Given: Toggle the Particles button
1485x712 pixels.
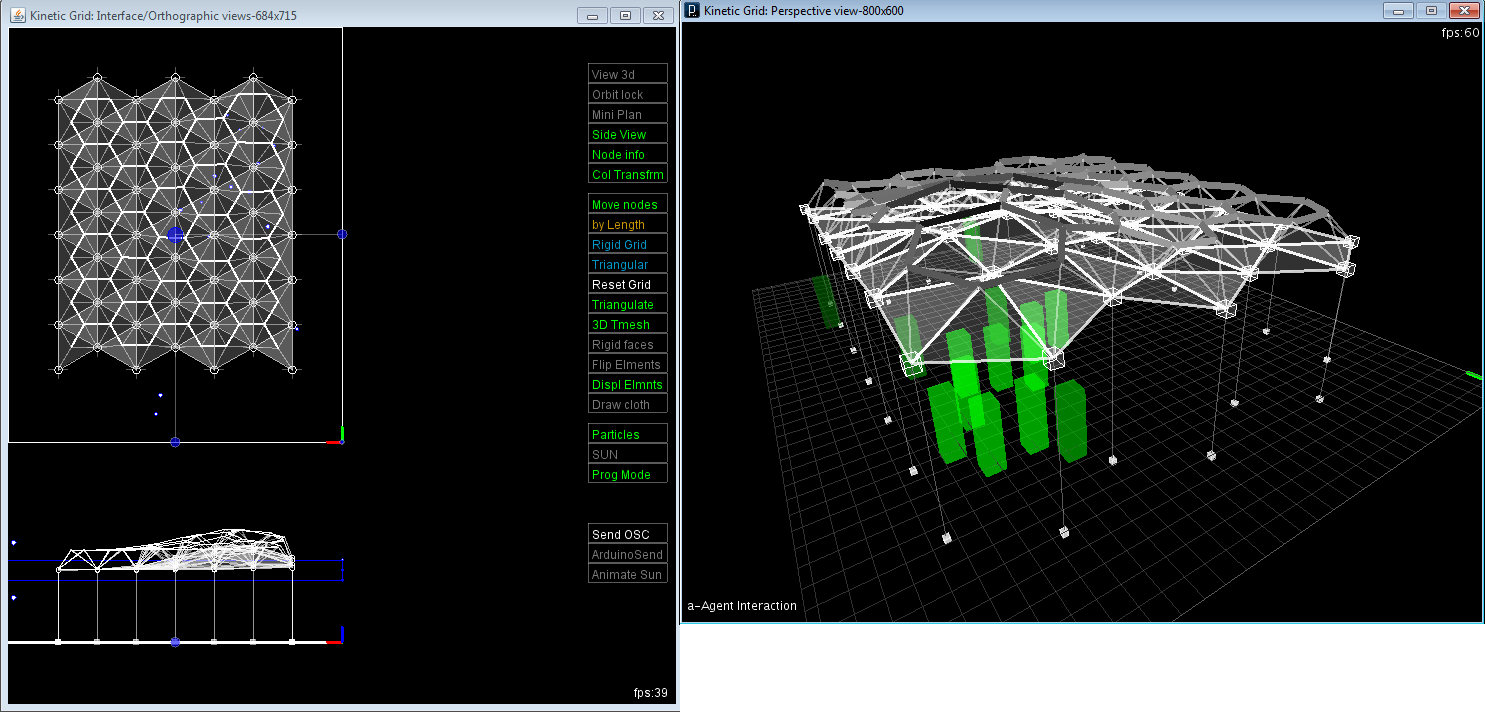Looking at the screenshot, I should pyautogui.click(x=627, y=434).
